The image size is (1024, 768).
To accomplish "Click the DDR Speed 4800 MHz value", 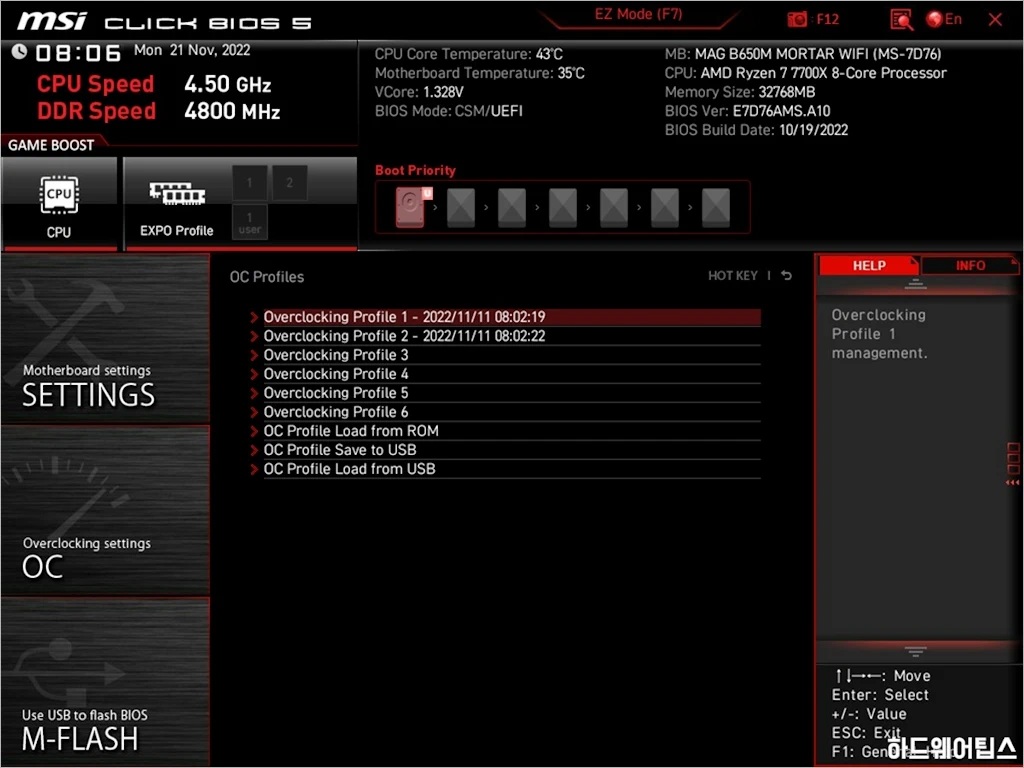I will [232, 111].
